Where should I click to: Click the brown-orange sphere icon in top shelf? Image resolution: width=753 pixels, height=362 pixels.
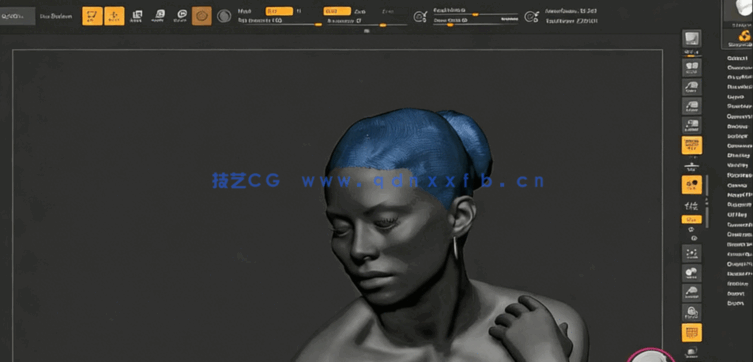click(x=202, y=16)
